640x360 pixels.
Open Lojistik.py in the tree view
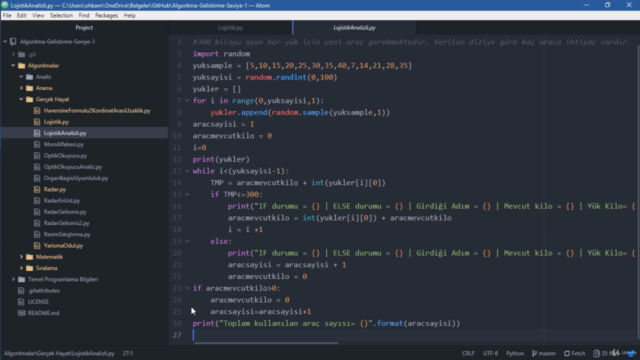pos(56,122)
